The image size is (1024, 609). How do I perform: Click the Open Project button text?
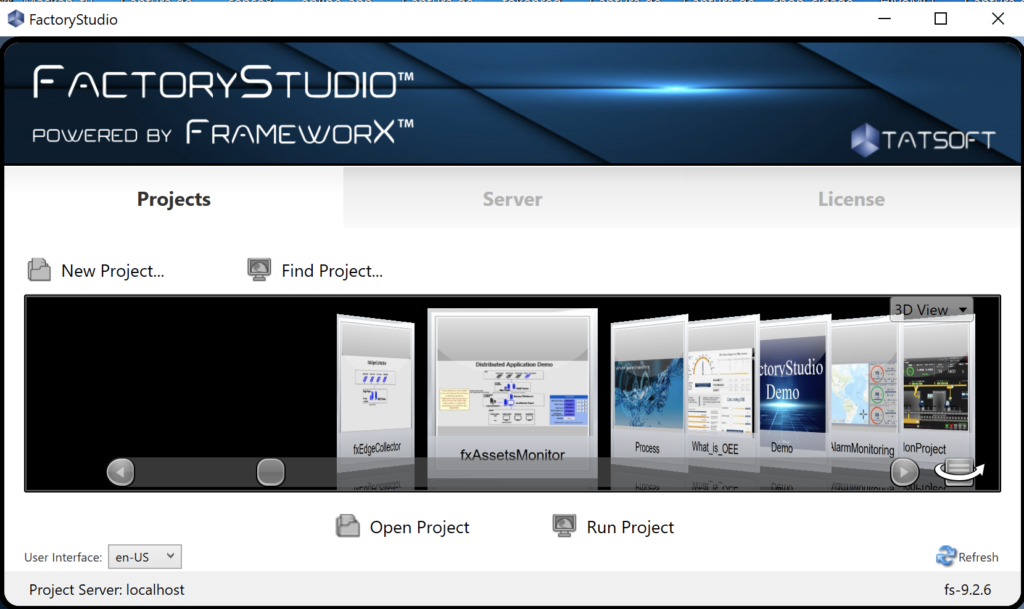click(x=419, y=527)
